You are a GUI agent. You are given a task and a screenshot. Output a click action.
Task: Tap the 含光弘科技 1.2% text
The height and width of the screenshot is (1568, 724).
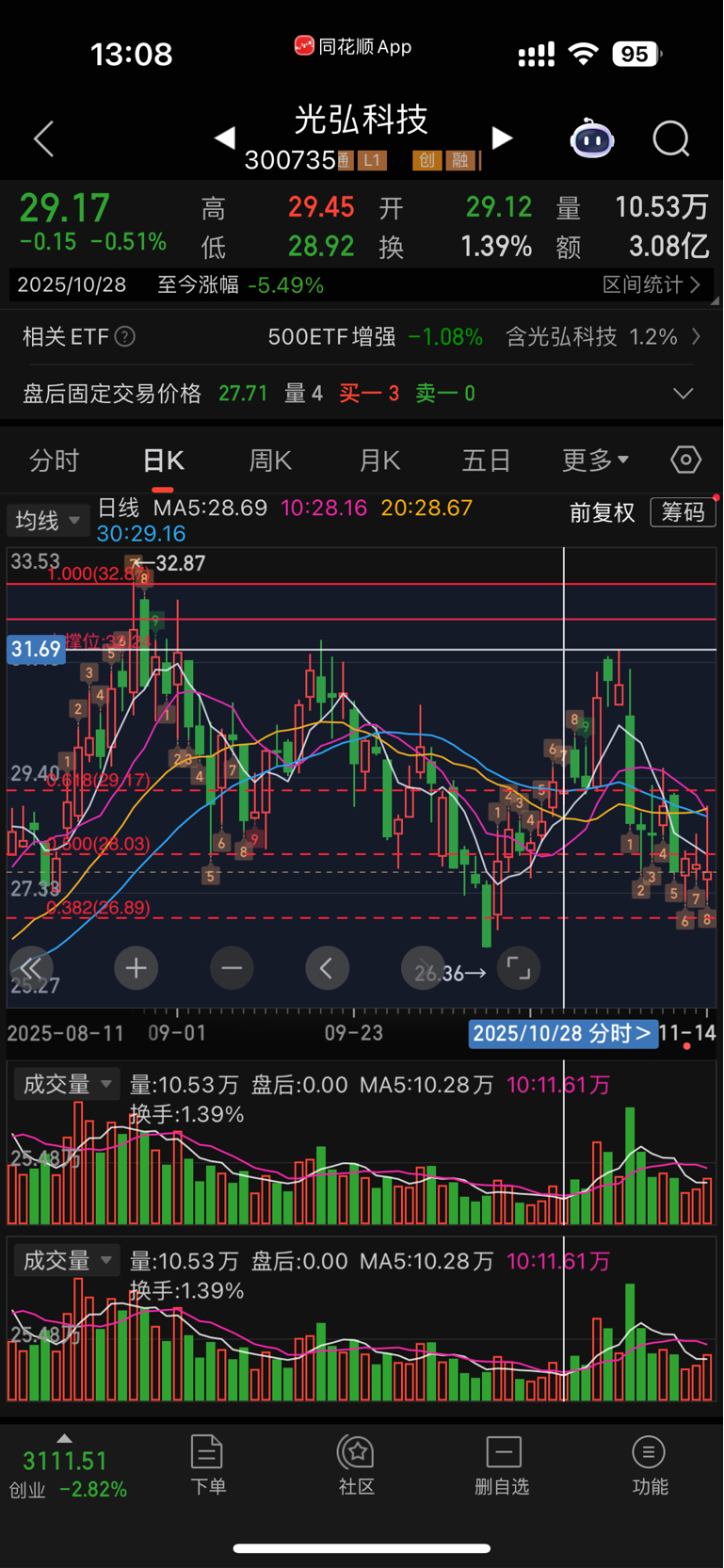[x=591, y=336]
